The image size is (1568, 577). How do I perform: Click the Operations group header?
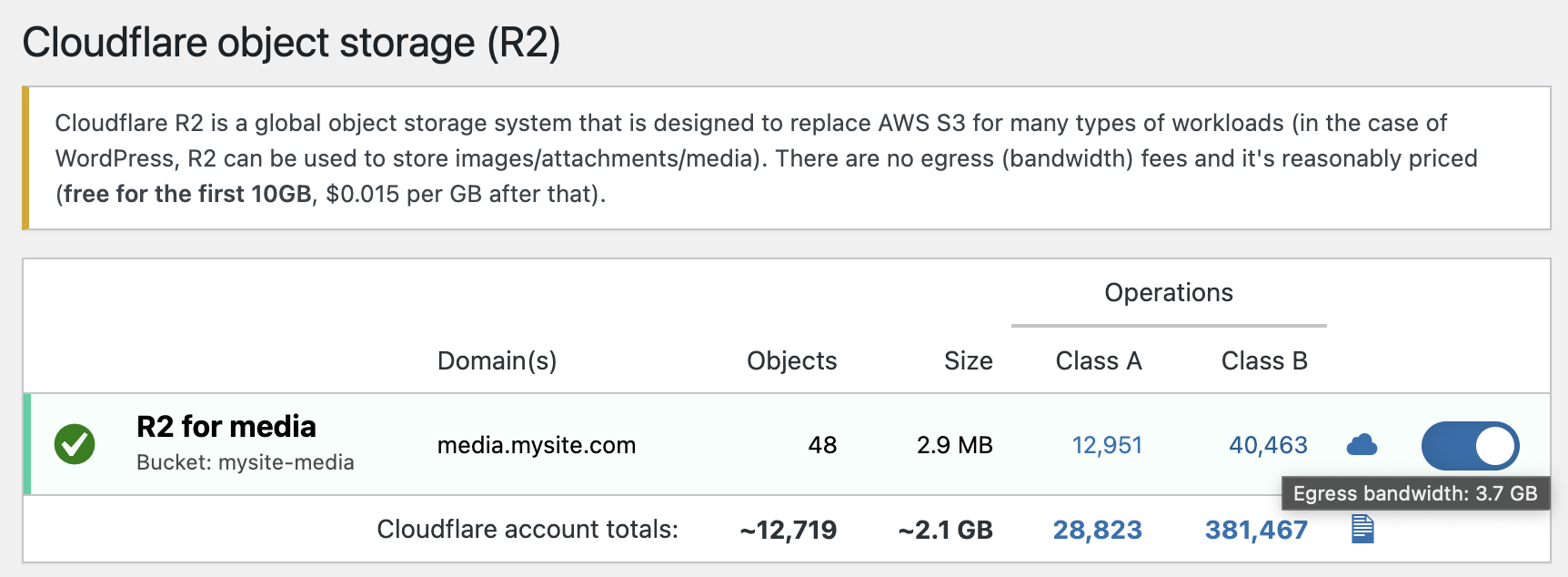point(1169,293)
